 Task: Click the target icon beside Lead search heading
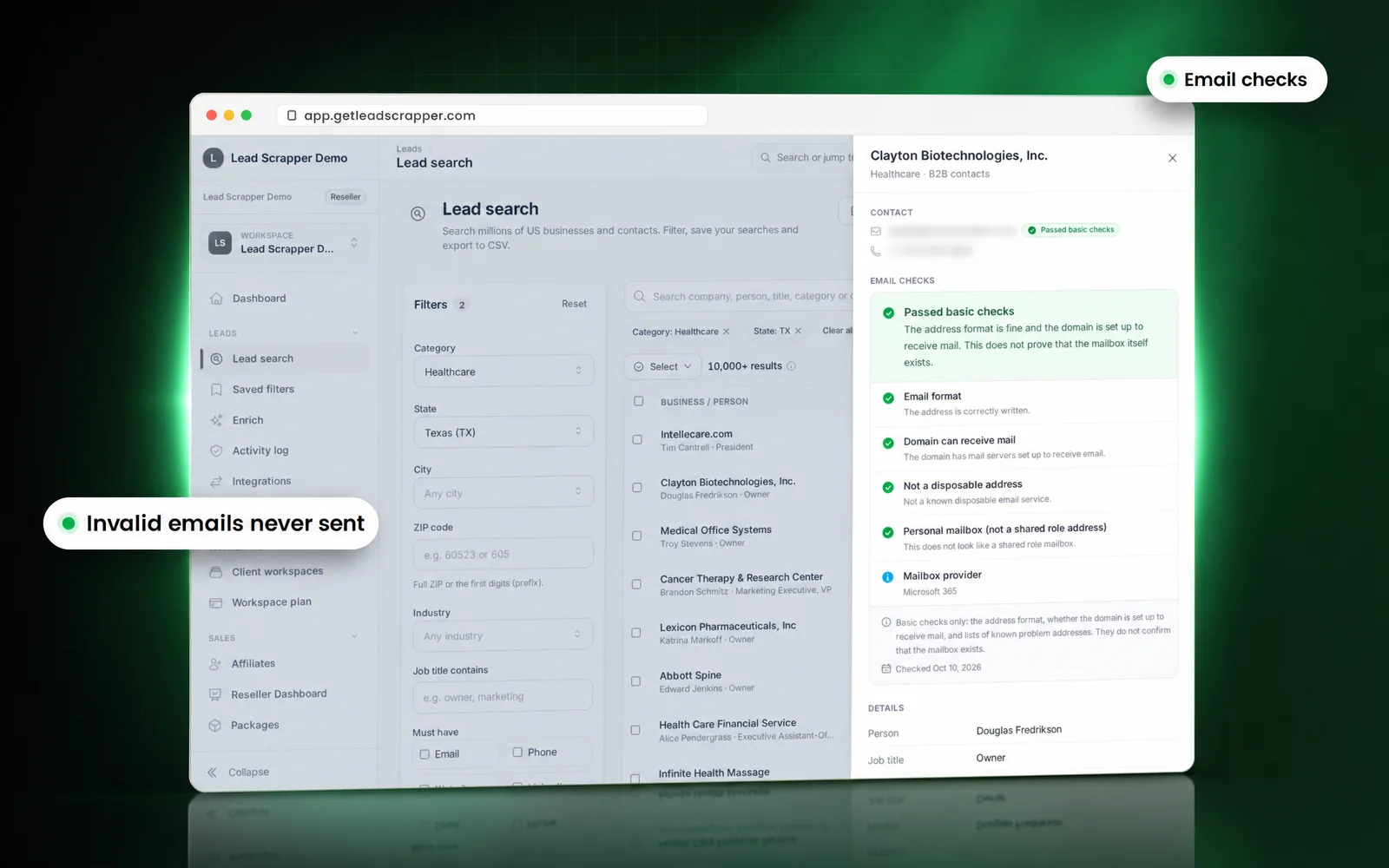coord(418,214)
